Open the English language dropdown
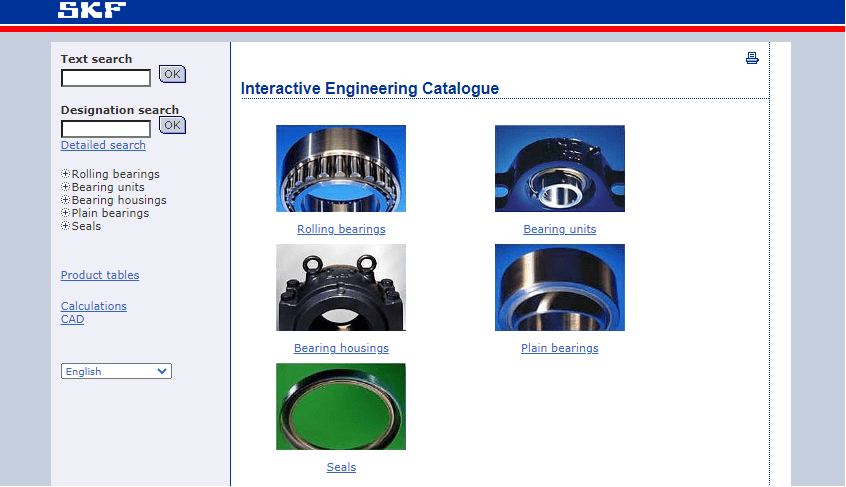 [116, 371]
